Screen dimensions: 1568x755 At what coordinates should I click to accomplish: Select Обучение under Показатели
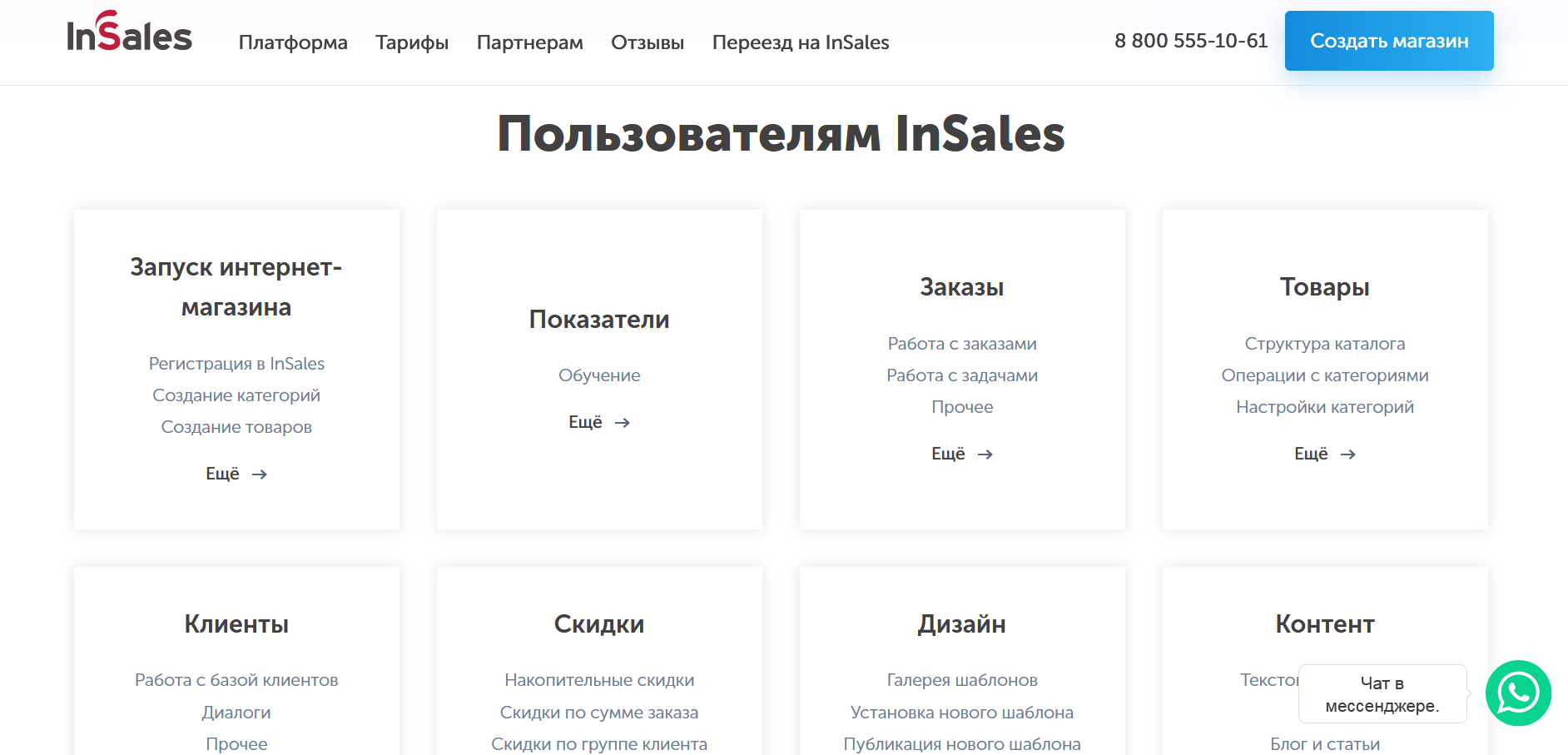[x=599, y=375]
